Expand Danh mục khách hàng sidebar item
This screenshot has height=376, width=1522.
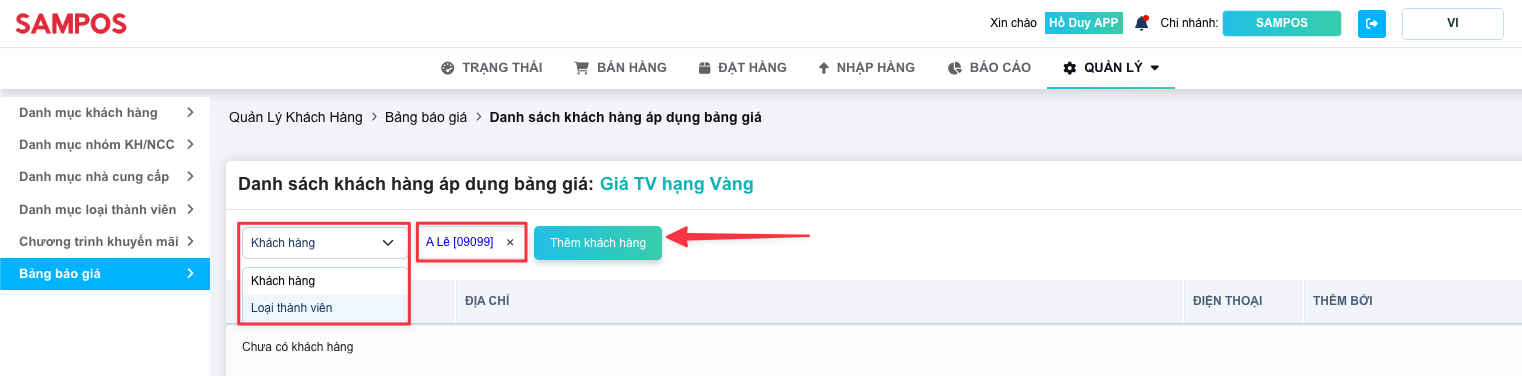point(105,112)
